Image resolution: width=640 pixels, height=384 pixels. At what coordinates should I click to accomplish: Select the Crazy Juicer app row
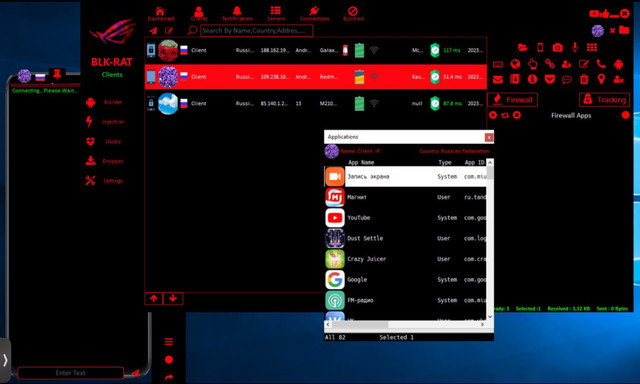coord(406,259)
